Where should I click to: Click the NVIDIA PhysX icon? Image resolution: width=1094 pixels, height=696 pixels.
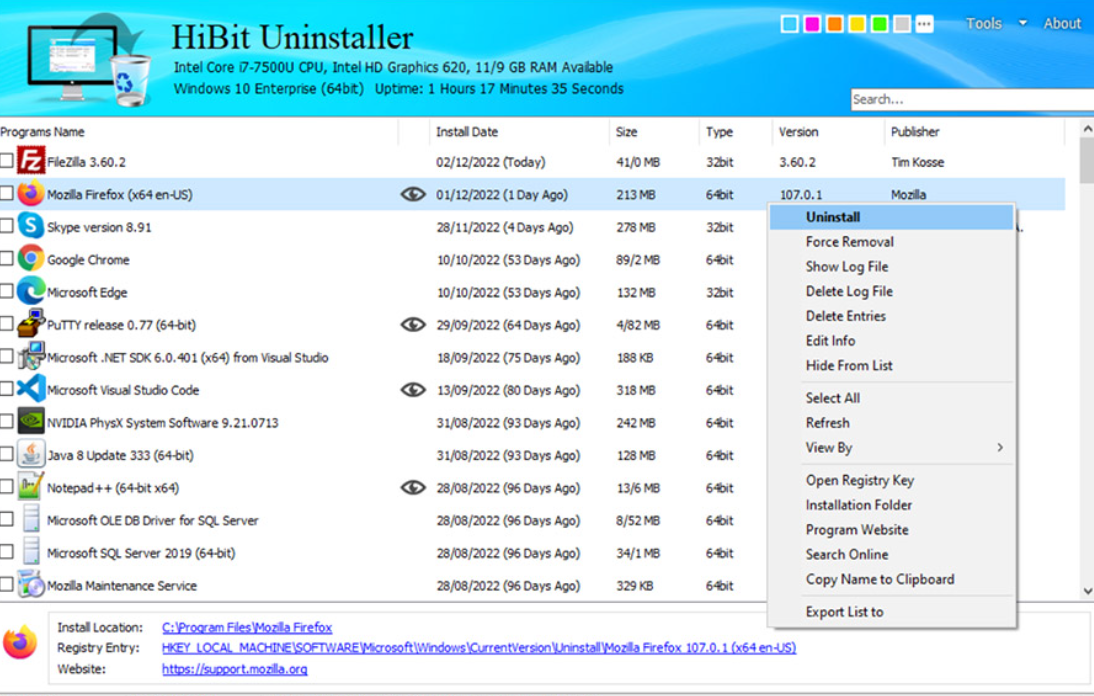[31, 421]
